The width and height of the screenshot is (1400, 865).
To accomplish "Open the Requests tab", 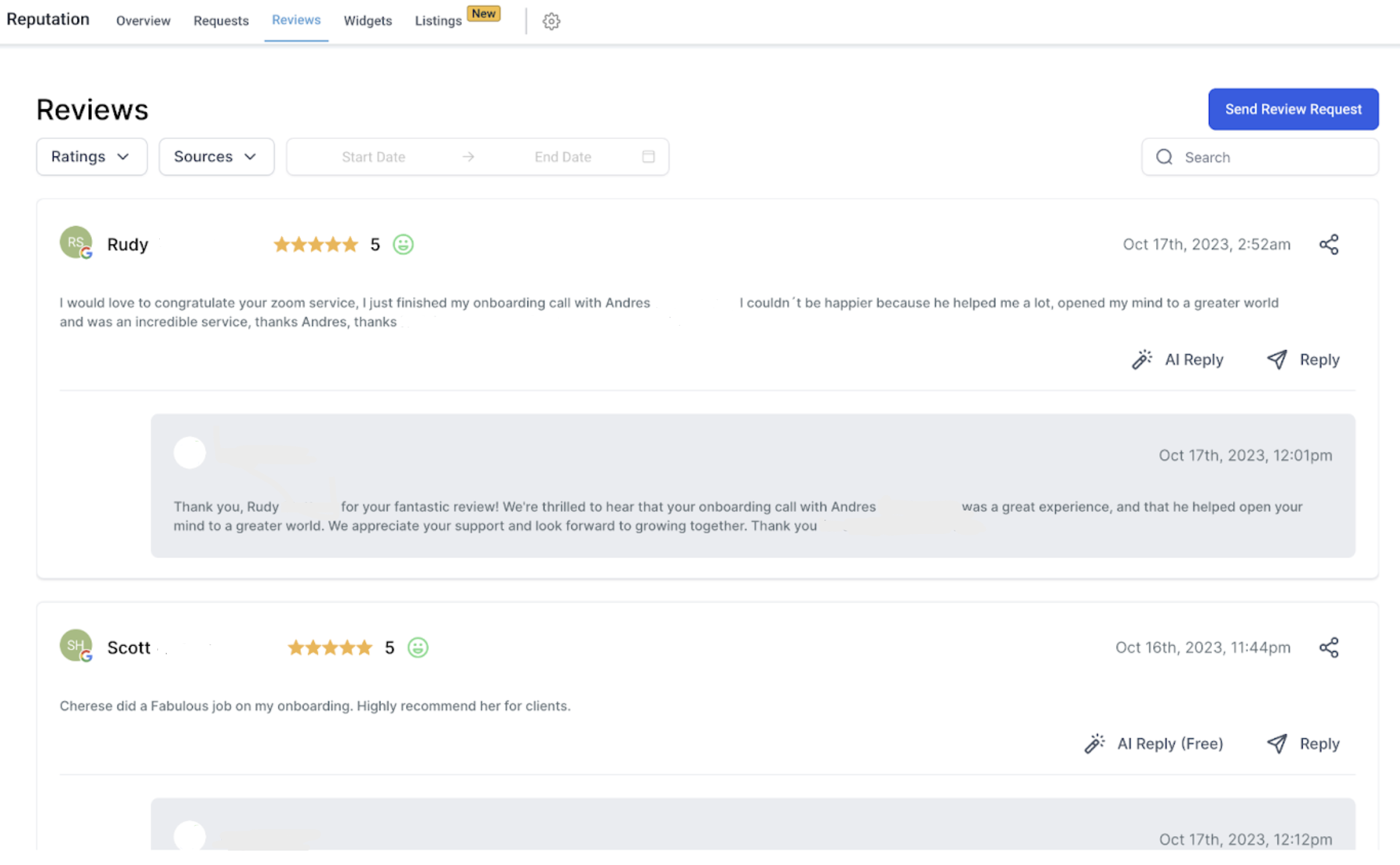I will coord(221,20).
